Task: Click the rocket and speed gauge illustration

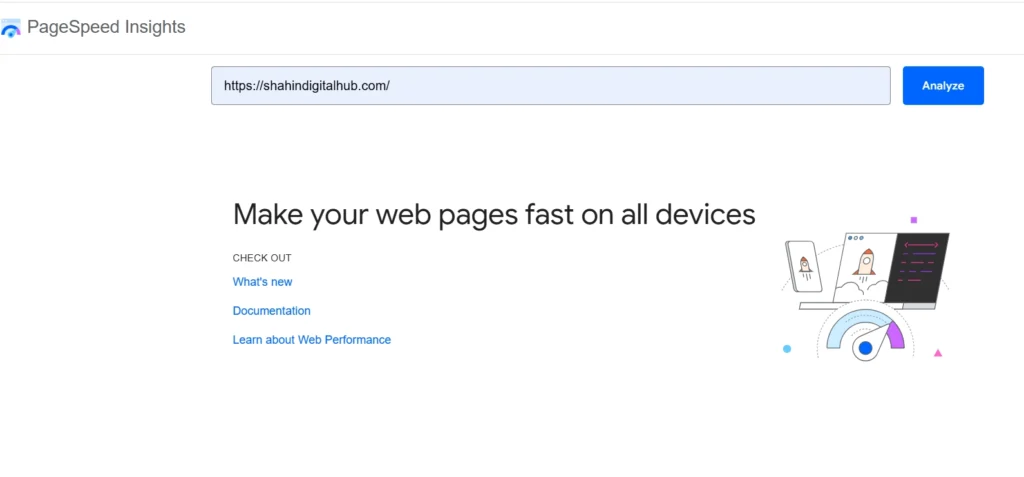Action: [x=865, y=288]
